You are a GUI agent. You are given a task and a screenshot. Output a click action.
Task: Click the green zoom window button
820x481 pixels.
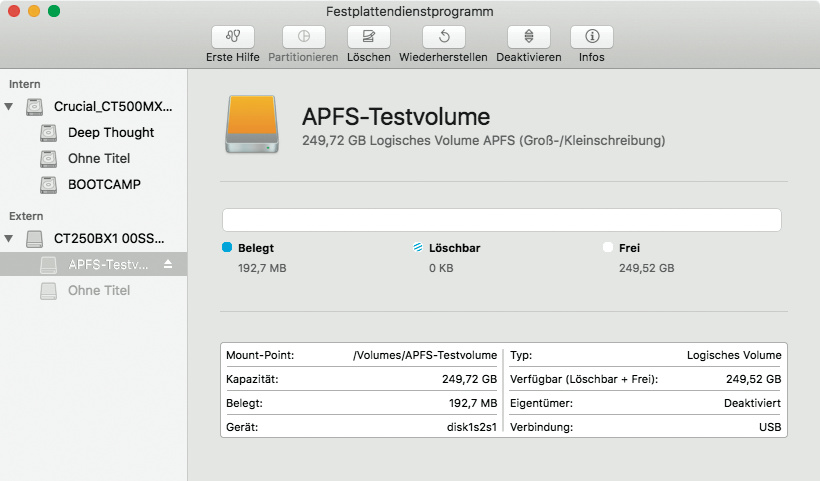pos(54,11)
